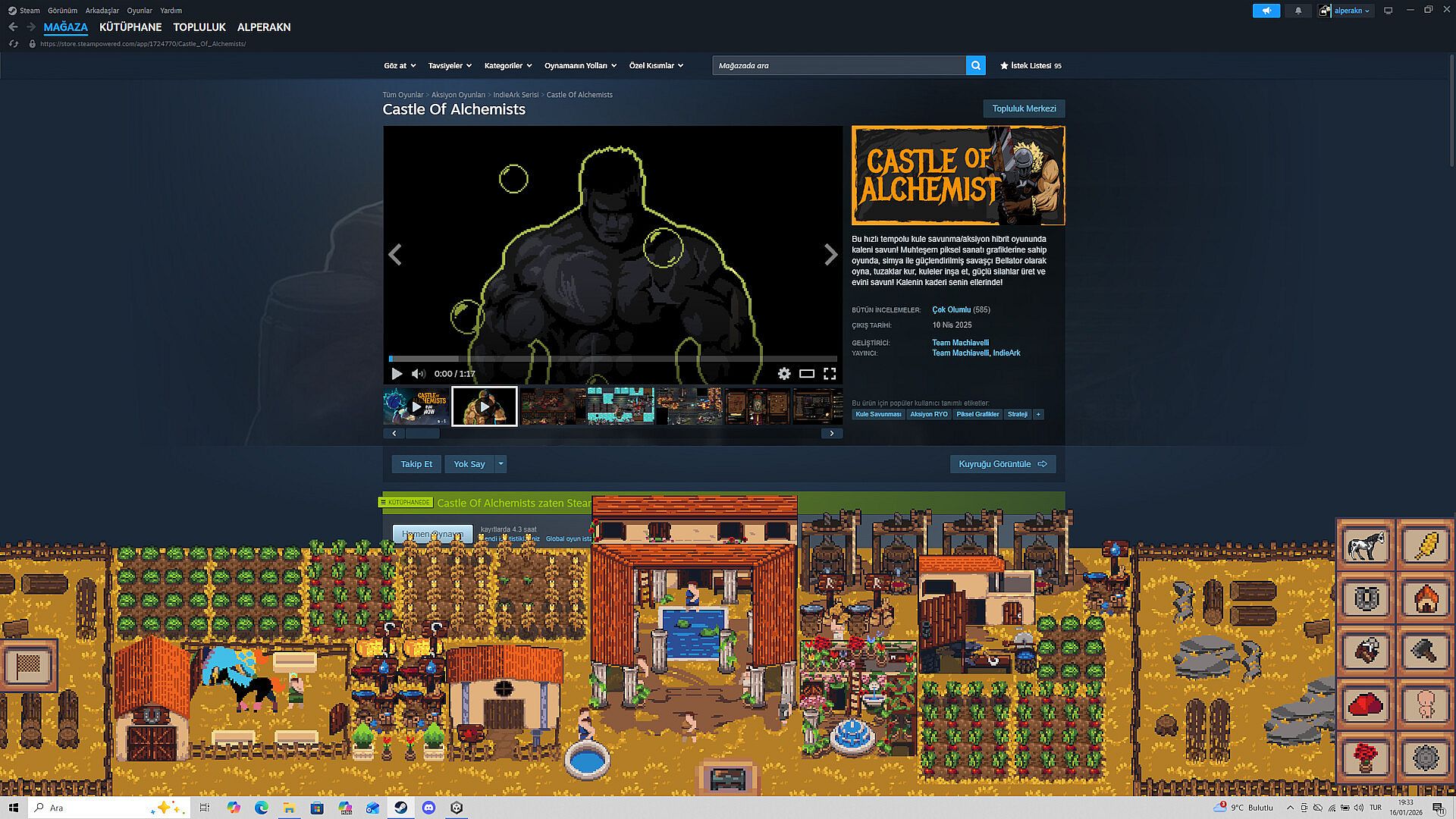1456x819 pixels.
Task: Select the first trailer thumbnail
Action: tap(416, 406)
